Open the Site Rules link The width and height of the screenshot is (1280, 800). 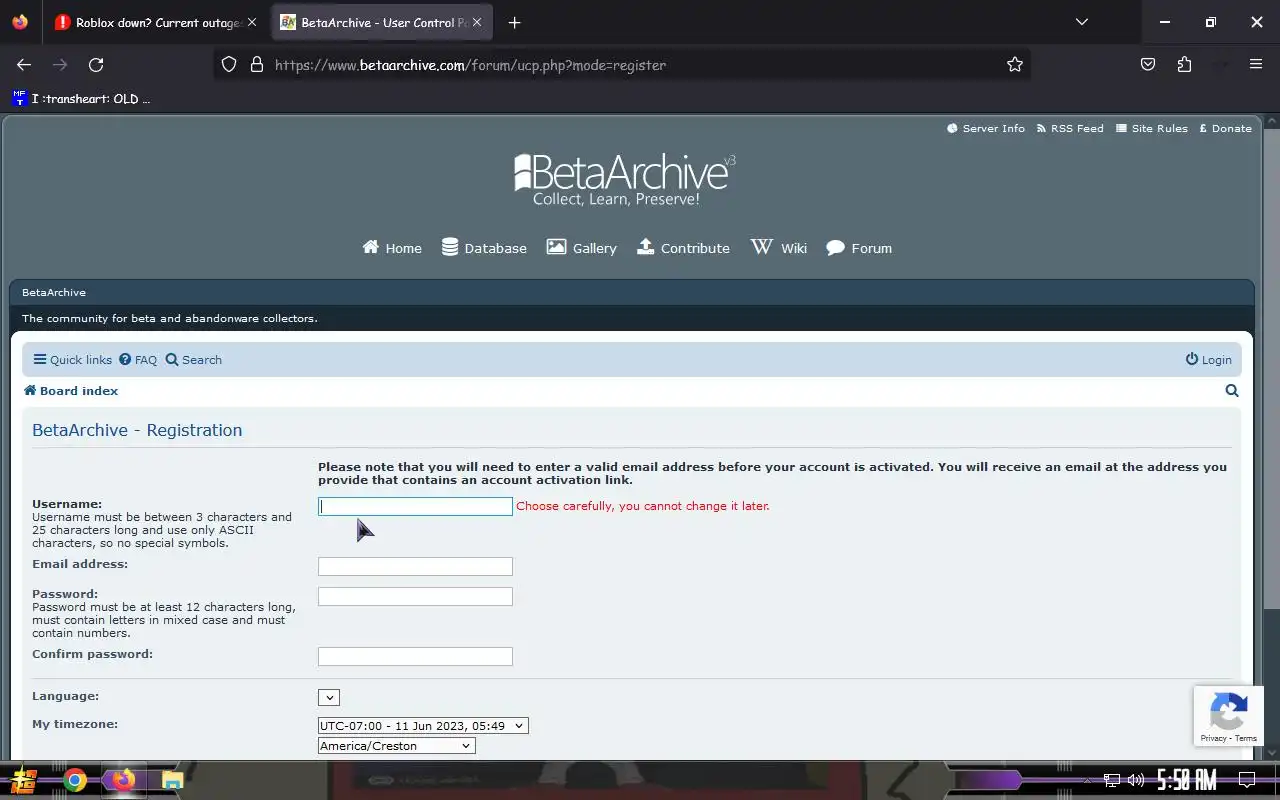(1152, 128)
